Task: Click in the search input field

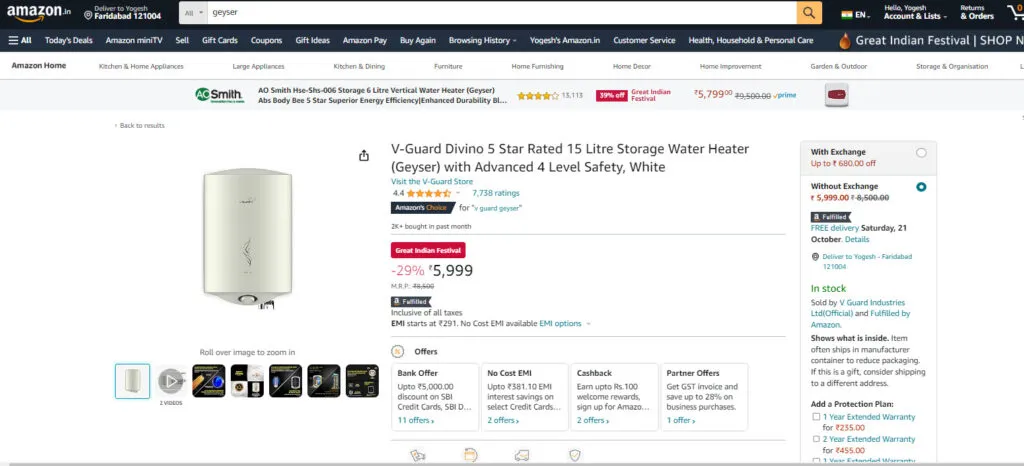Action: (x=502, y=12)
